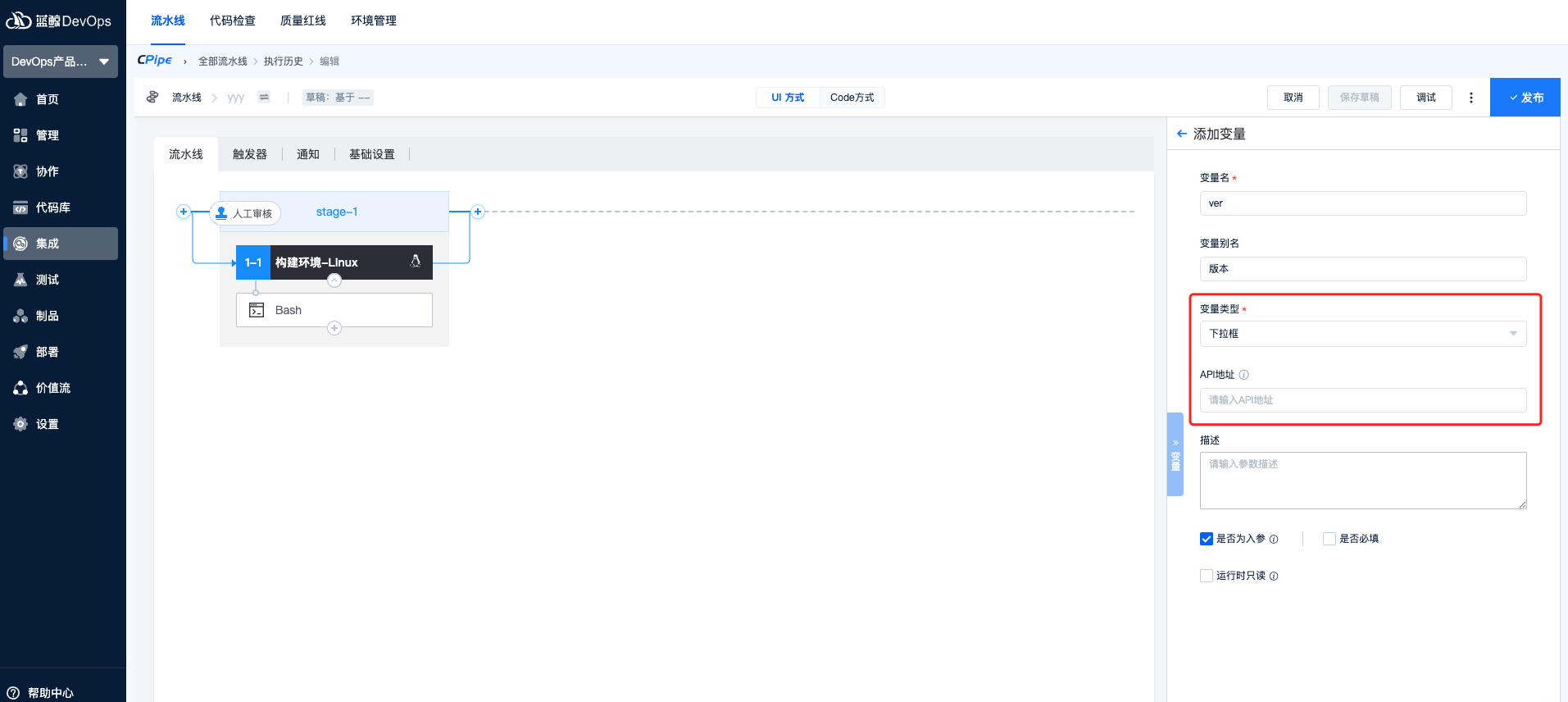Click the 人工审核 badge
1568x702 pixels.
(245, 213)
